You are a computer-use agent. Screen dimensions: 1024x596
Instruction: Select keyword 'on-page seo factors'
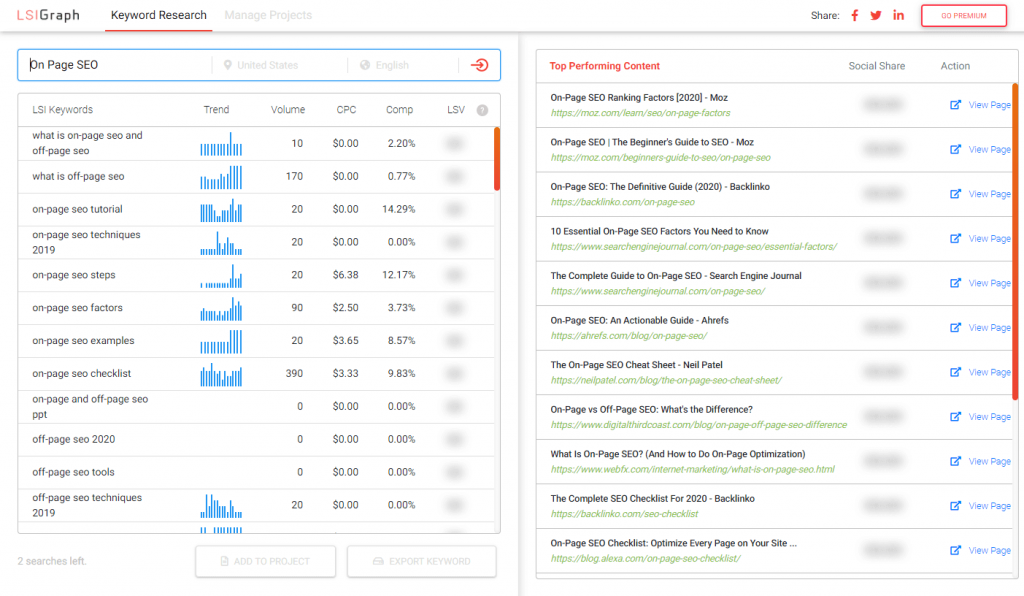click(77, 308)
